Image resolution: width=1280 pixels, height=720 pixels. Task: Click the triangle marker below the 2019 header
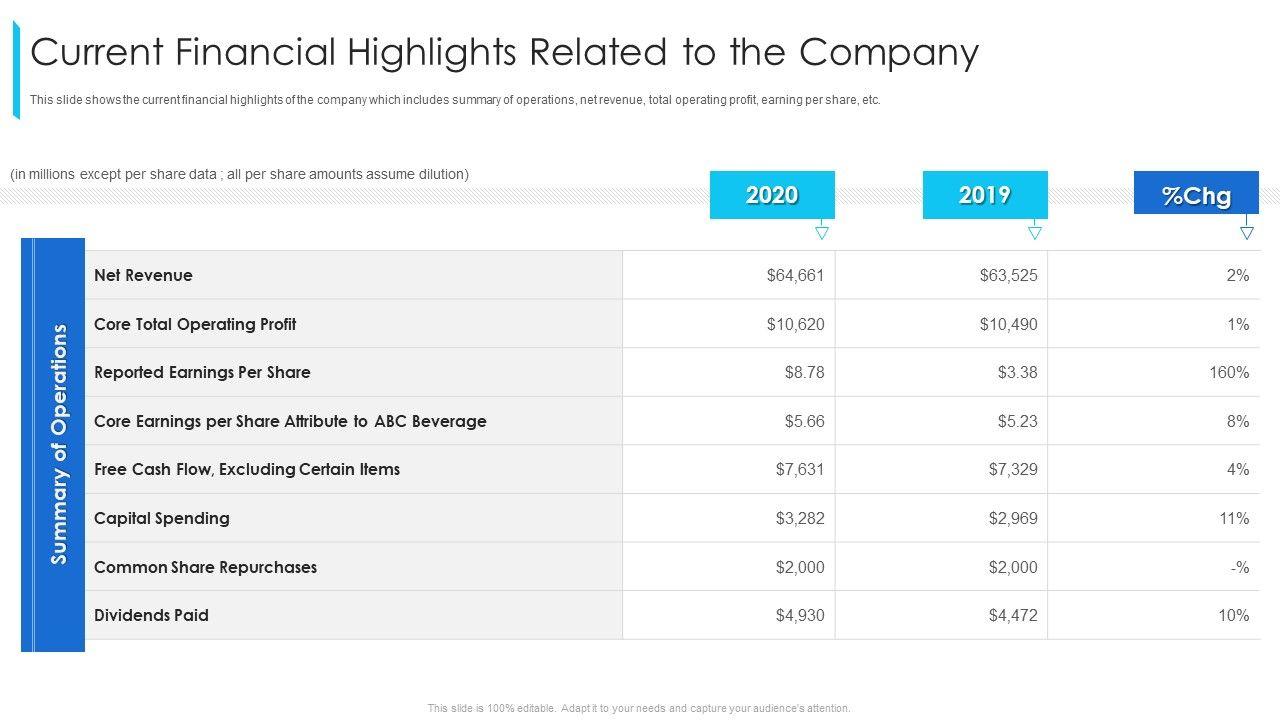[x=1035, y=233]
